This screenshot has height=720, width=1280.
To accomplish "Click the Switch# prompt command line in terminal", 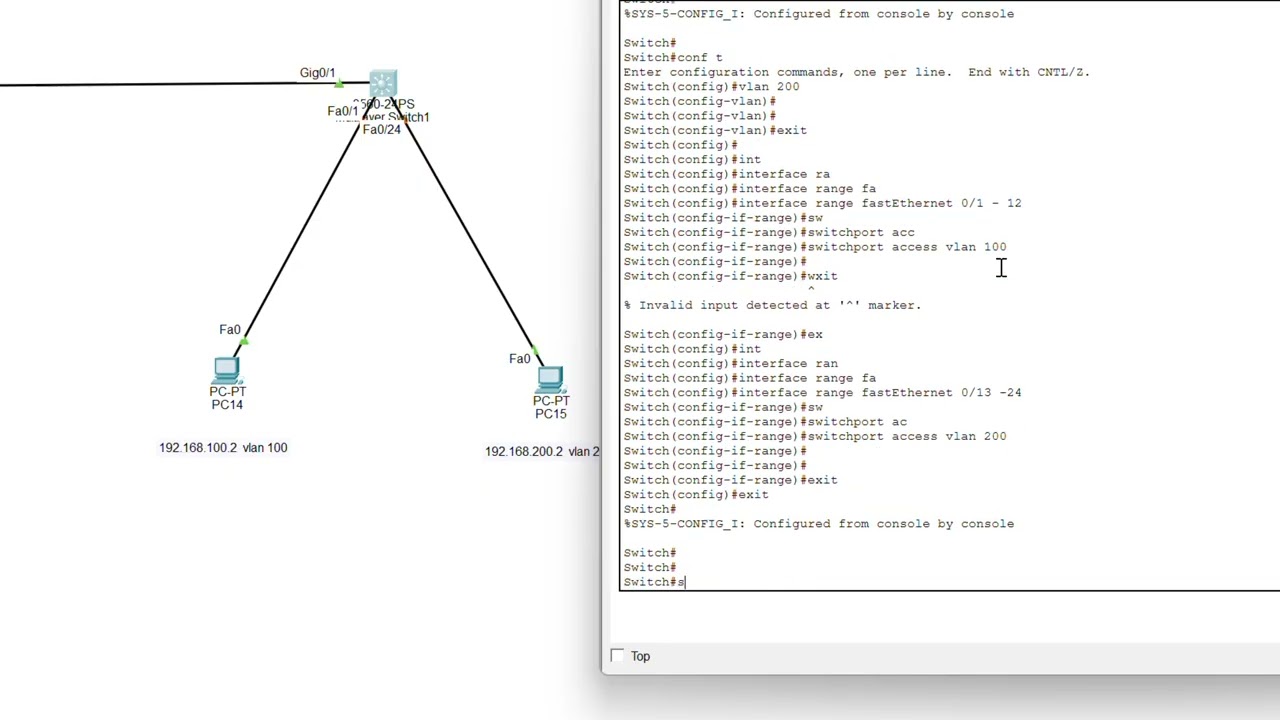I will tap(654, 582).
